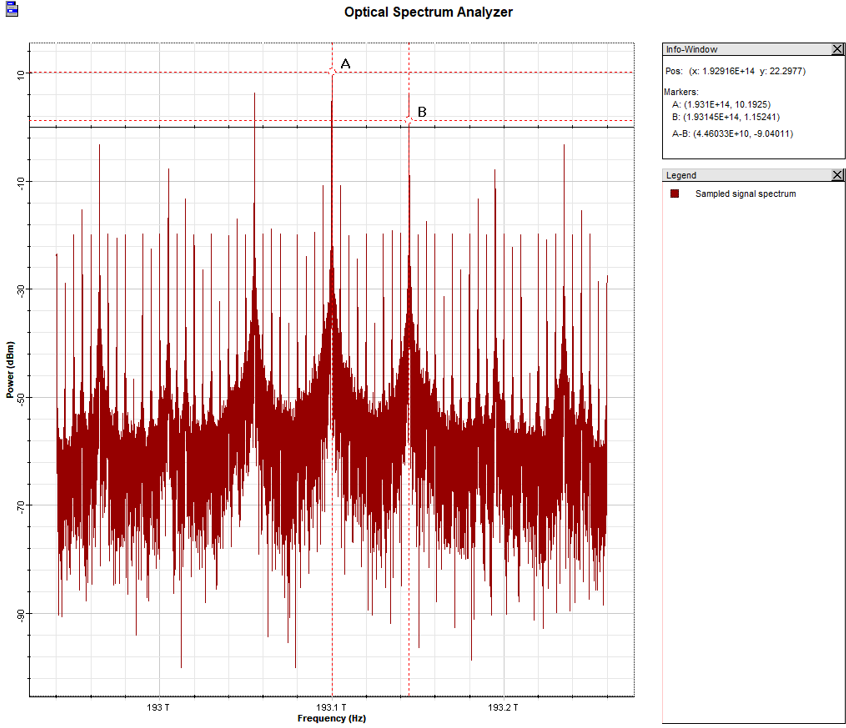The height and width of the screenshot is (728, 846).
Task: Click the 193 T frequency tick label
Action: (x=158, y=707)
